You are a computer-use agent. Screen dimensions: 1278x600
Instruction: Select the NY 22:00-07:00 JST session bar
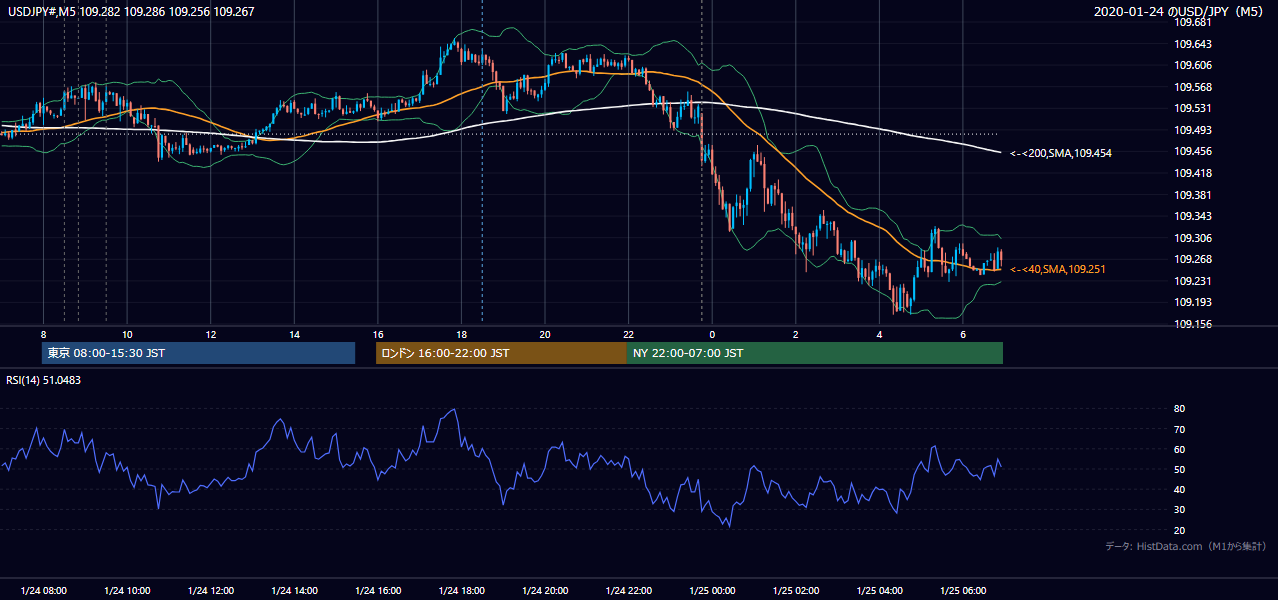[x=815, y=353]
